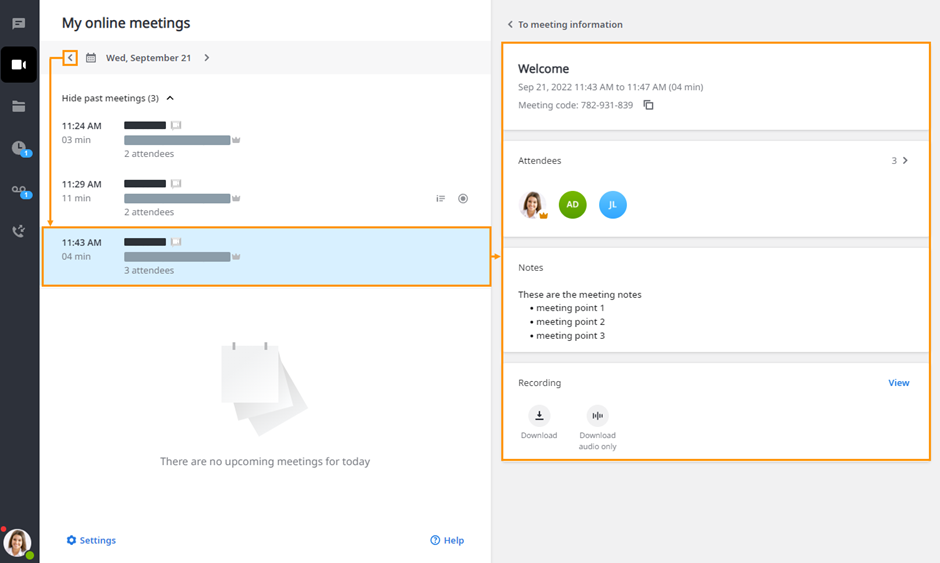Screen dimensions: 940x563
Task: Go to previous day arrow
Action: coord(70,58)
